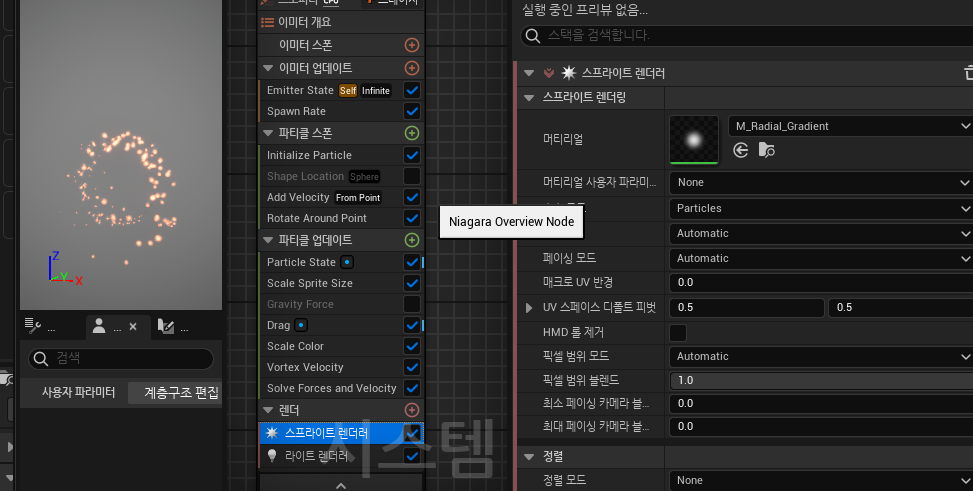Screen dimensions: 973x491
Task: Toggle Rotate Around Point checkbox
Action: (411, 218)
